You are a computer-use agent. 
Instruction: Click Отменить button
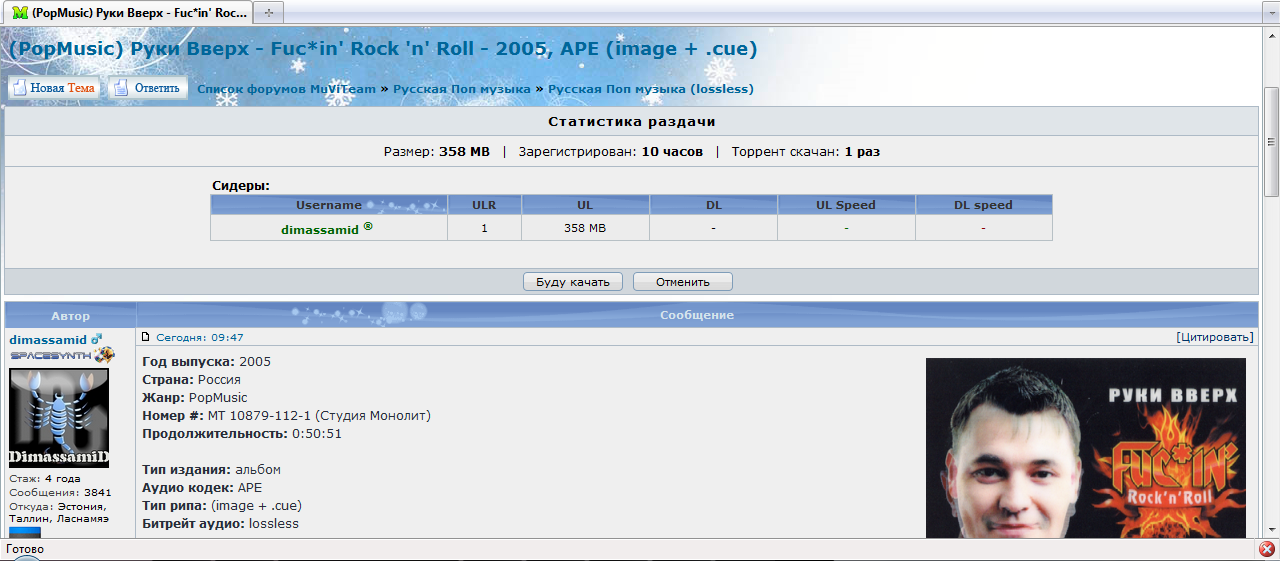[683, 282]
